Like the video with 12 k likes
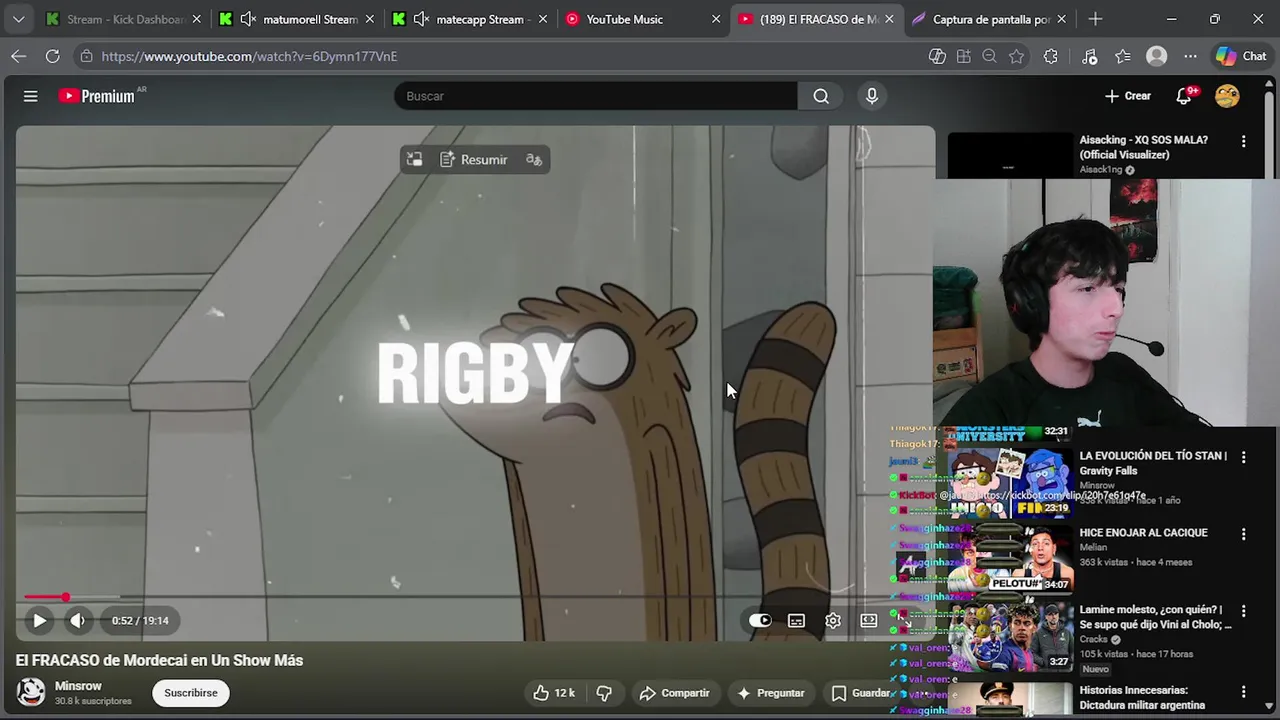1280x720 pixels. point(554,693)
